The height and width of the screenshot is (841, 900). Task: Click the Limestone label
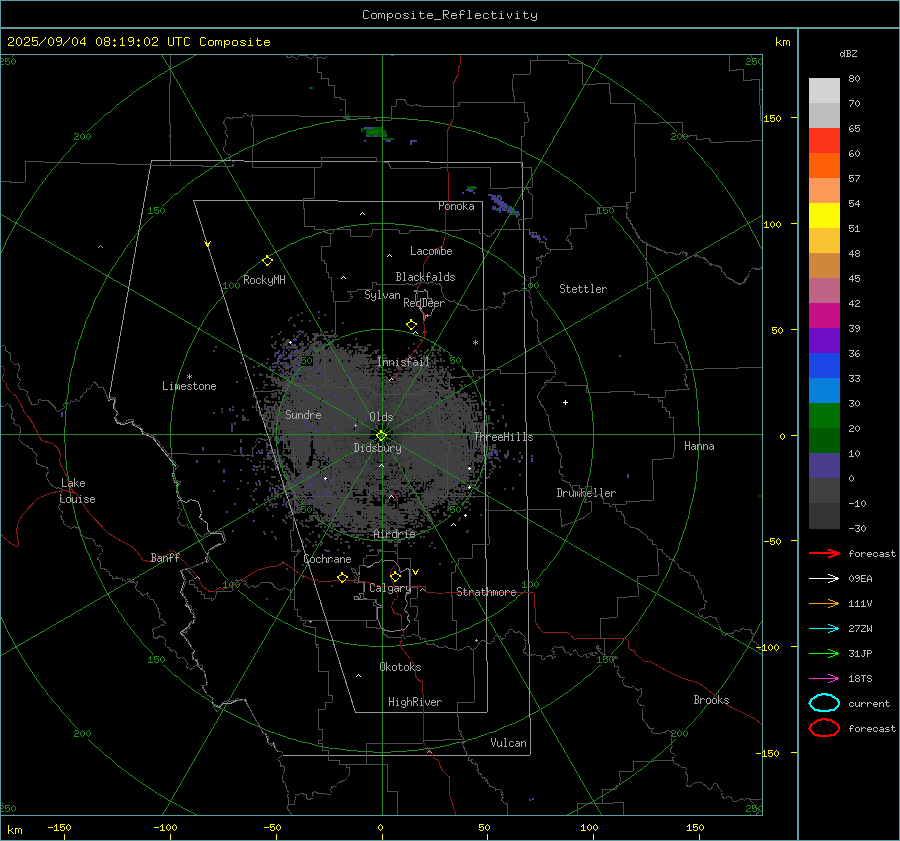tap(189, 386)
